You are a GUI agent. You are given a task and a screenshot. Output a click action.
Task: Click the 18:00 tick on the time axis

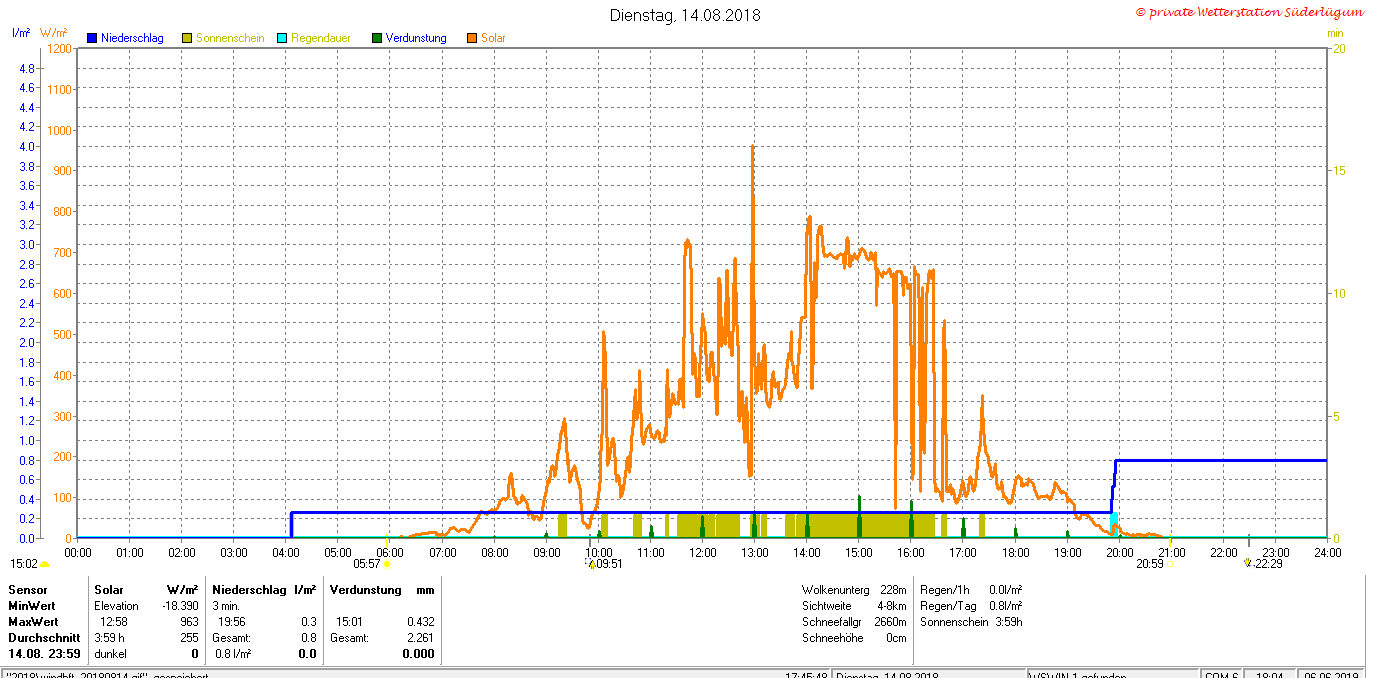1015,552
